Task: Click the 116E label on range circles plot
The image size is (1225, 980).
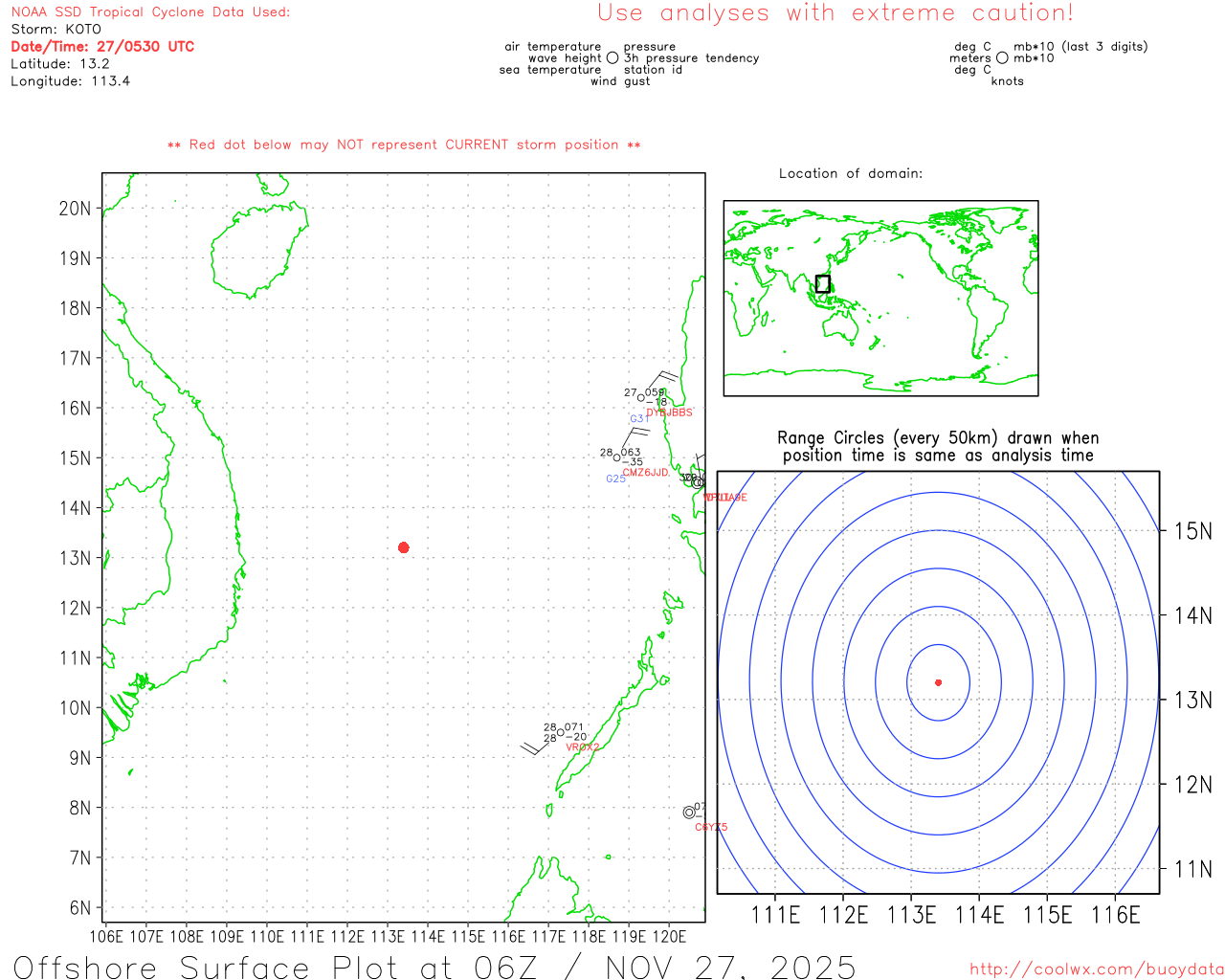Action: point(1116,915)
